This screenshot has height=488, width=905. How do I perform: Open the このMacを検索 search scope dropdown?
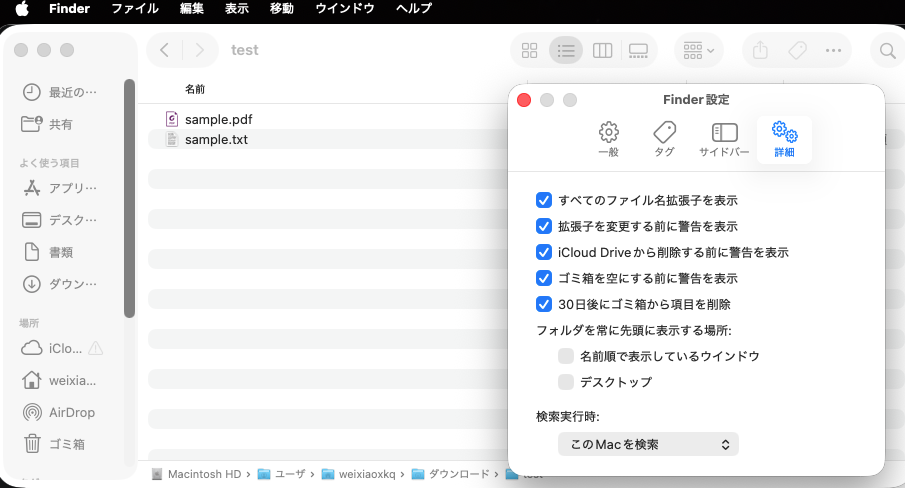click(648, 444)
